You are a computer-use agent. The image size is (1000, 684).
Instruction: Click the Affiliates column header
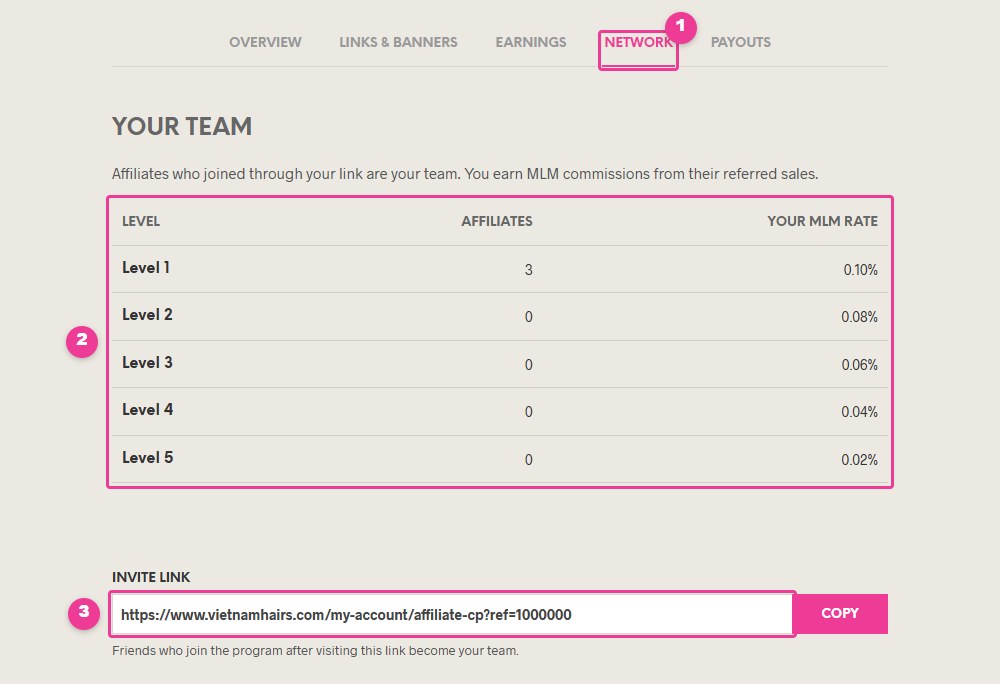click(x=497, y=221)
